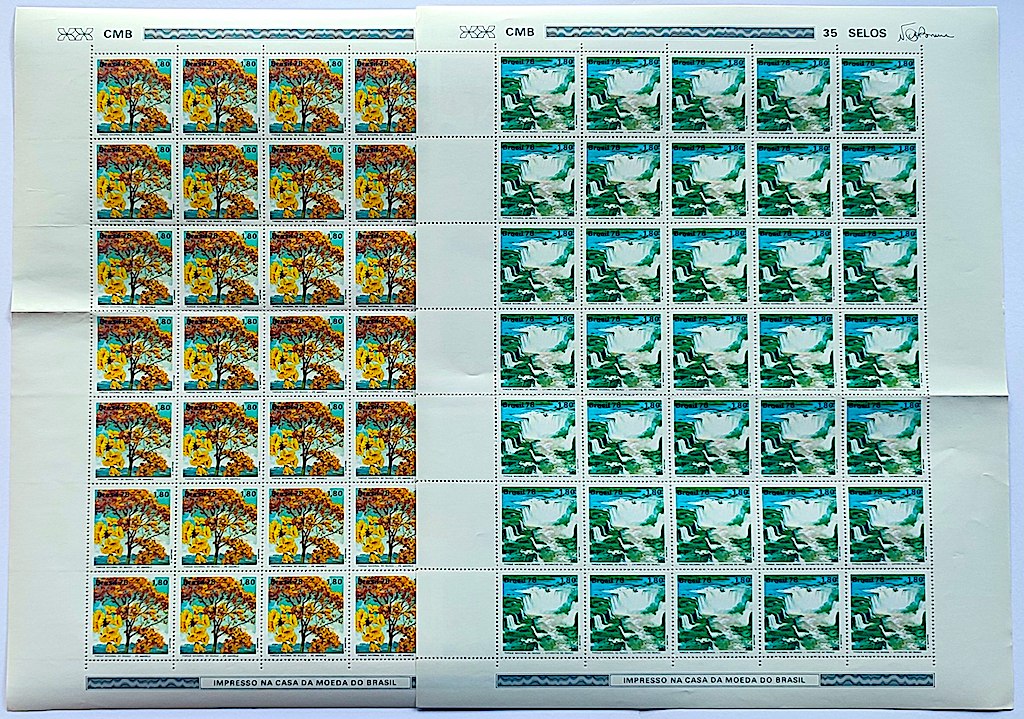Click the first tree stamp in the fourth row

coord(133,354)
